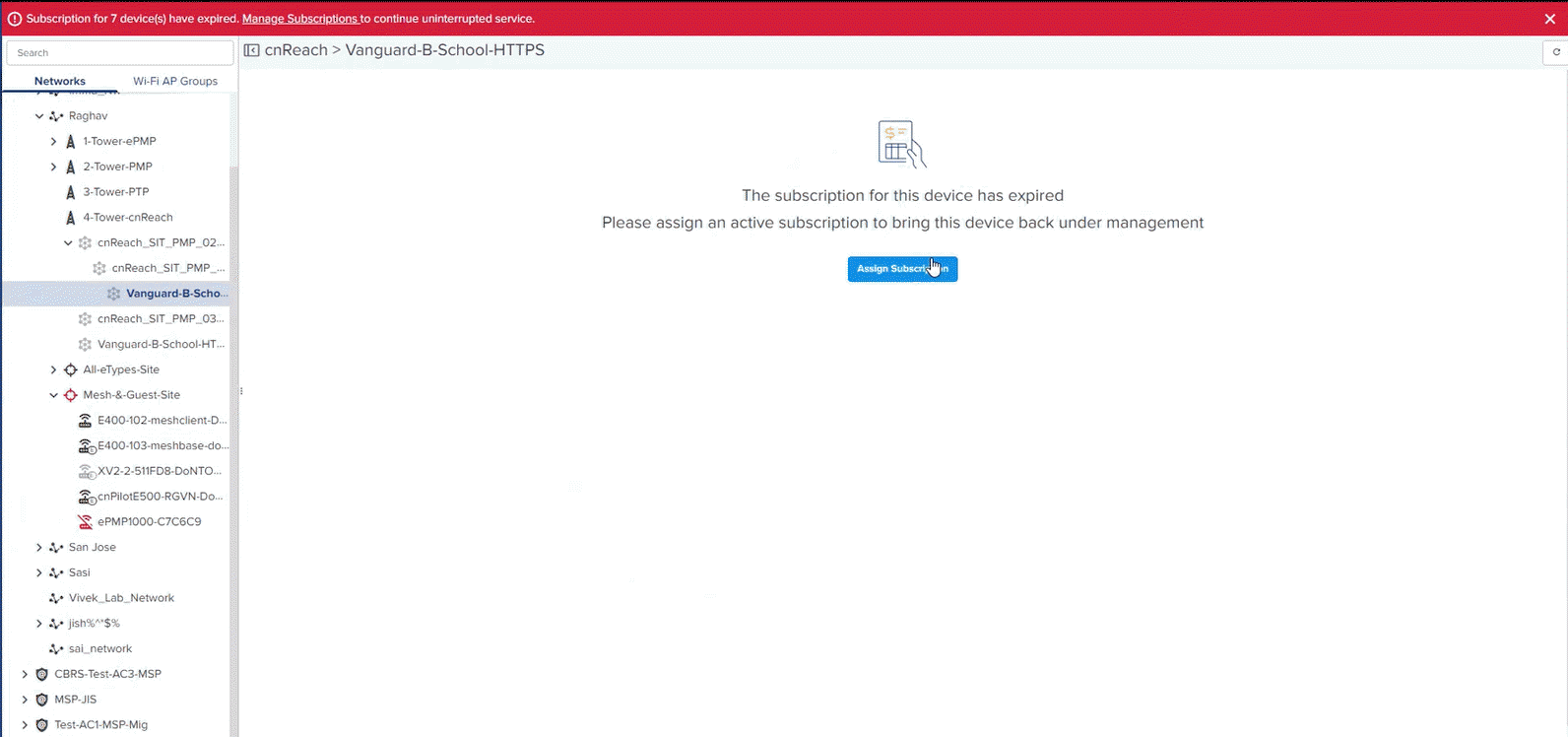Click the ePMP1000-C7C6C9 device icon
The width and height of the screenshot is (1568, 737).
coord(86,522)
